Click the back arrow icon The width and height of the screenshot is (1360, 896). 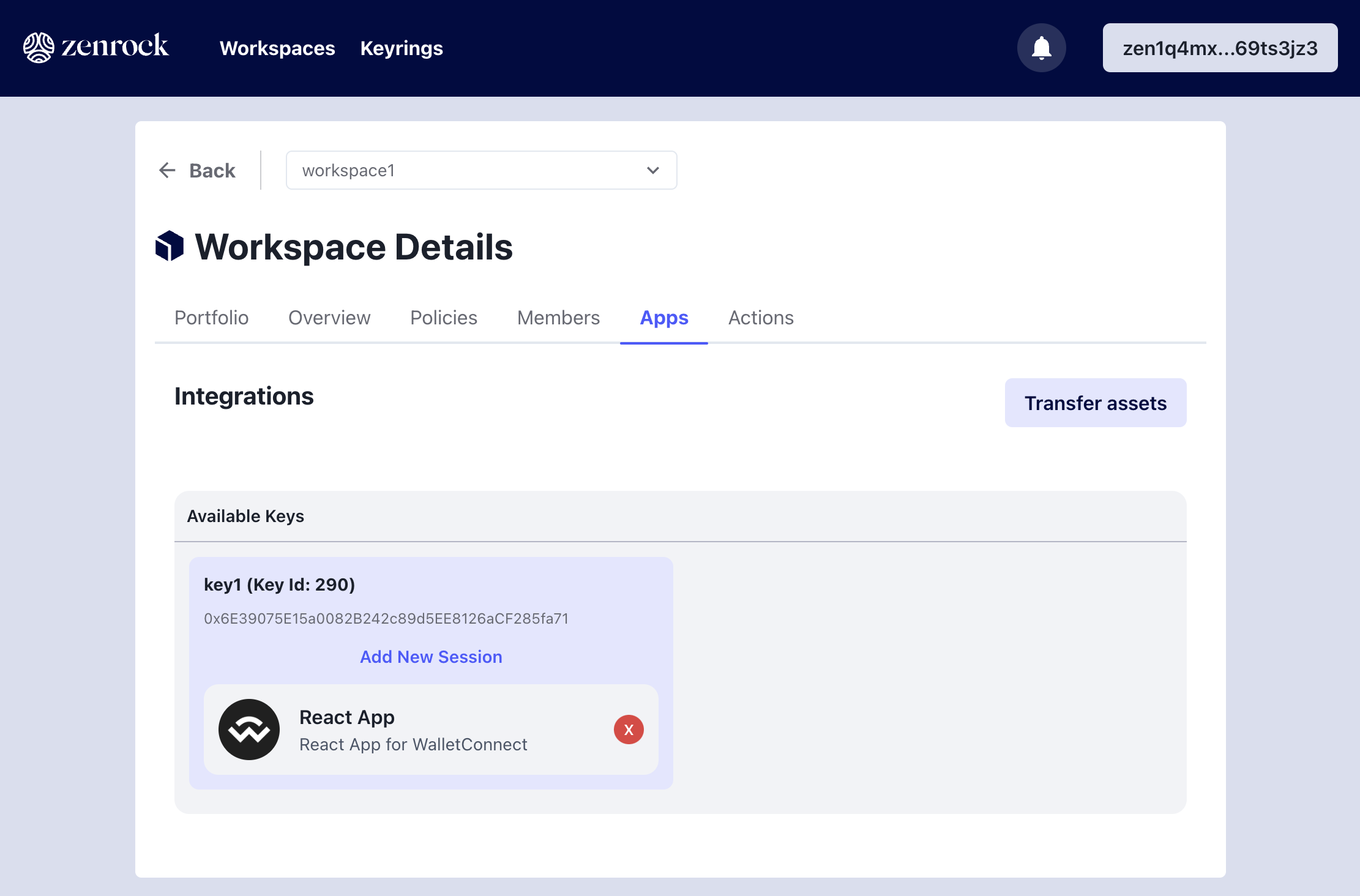[167, 170]
